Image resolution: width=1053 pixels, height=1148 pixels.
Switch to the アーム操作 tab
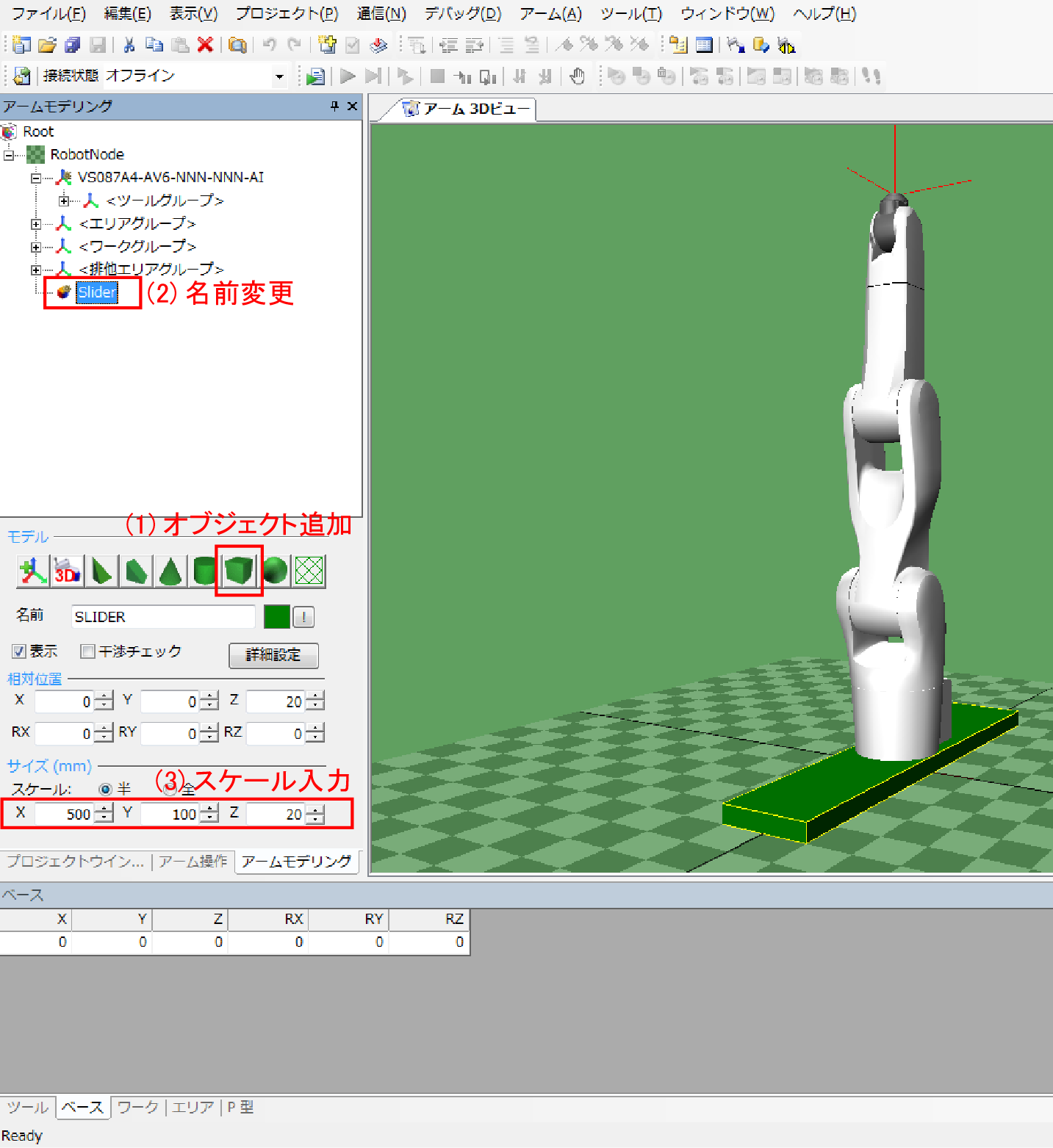coord(193,861)
